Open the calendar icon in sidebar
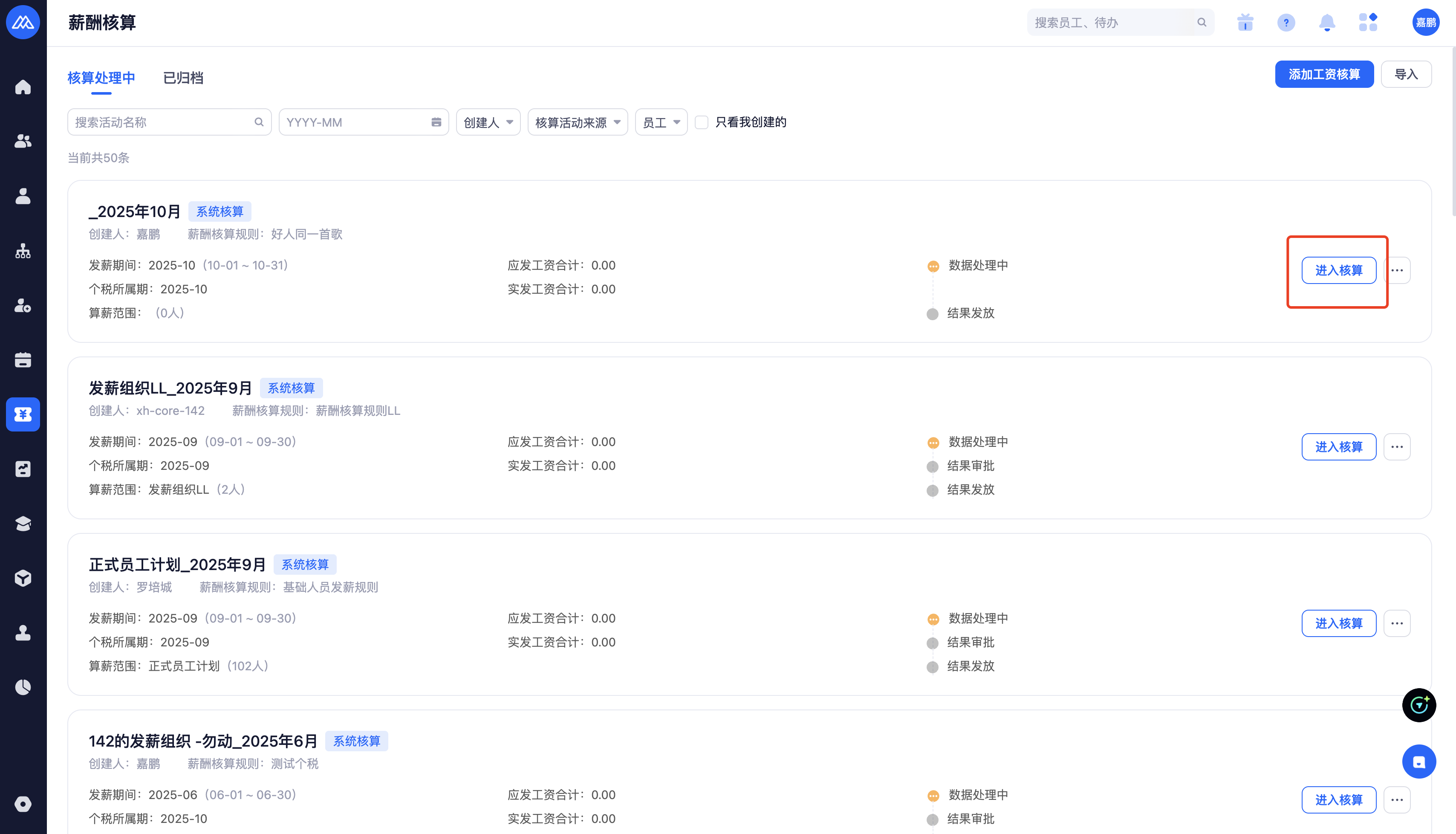This screenshot has height=834, width=1456. (23, 360)
